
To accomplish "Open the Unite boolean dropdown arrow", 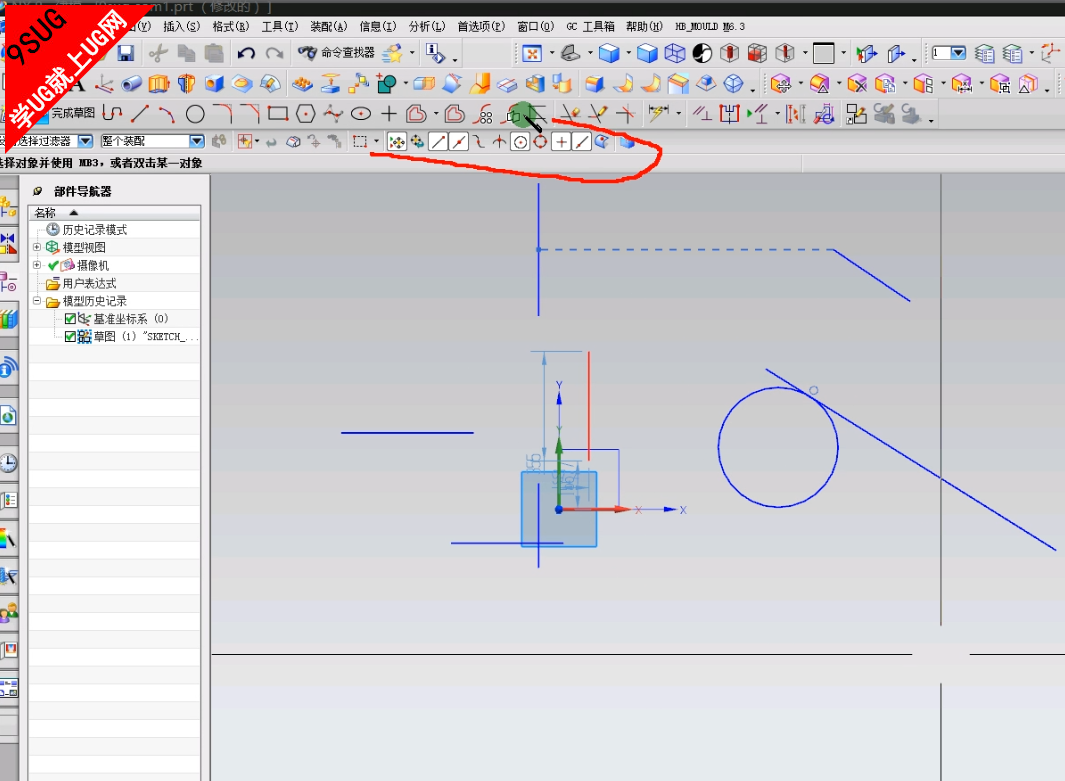I will [405, 84].
